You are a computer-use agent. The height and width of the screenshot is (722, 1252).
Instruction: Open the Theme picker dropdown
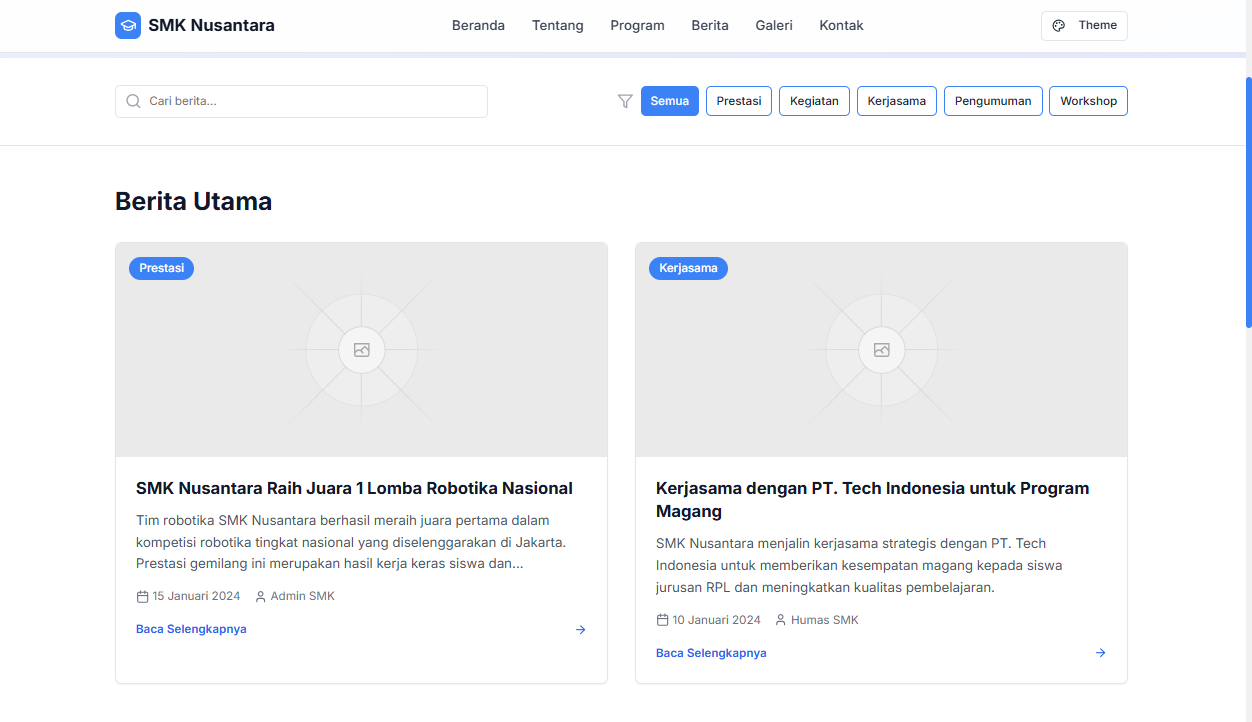pos(1084,26)
